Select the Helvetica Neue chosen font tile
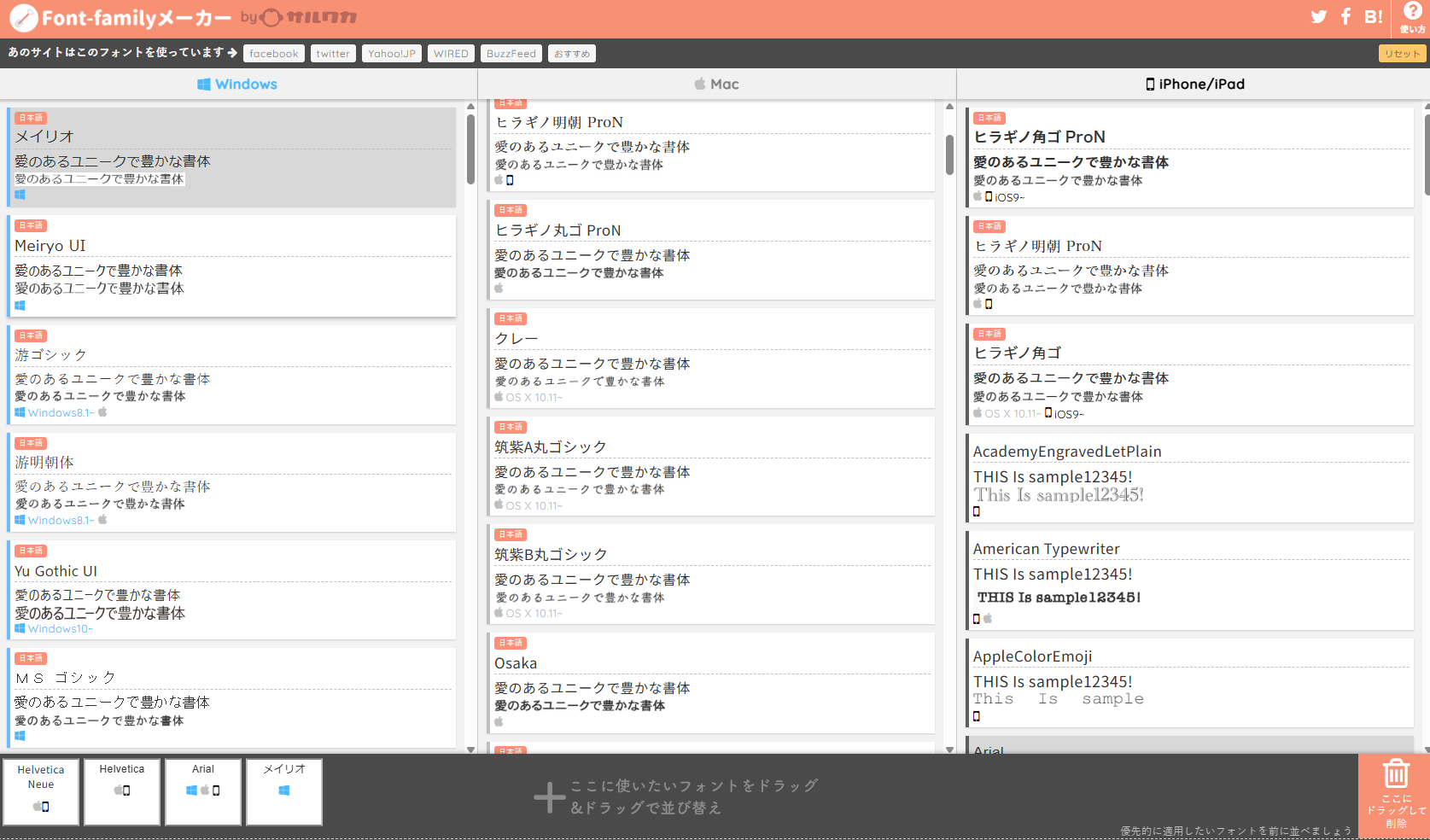The width and height of the screenshot is (1430, 840). pyautogui.click(x=41, y=791)
